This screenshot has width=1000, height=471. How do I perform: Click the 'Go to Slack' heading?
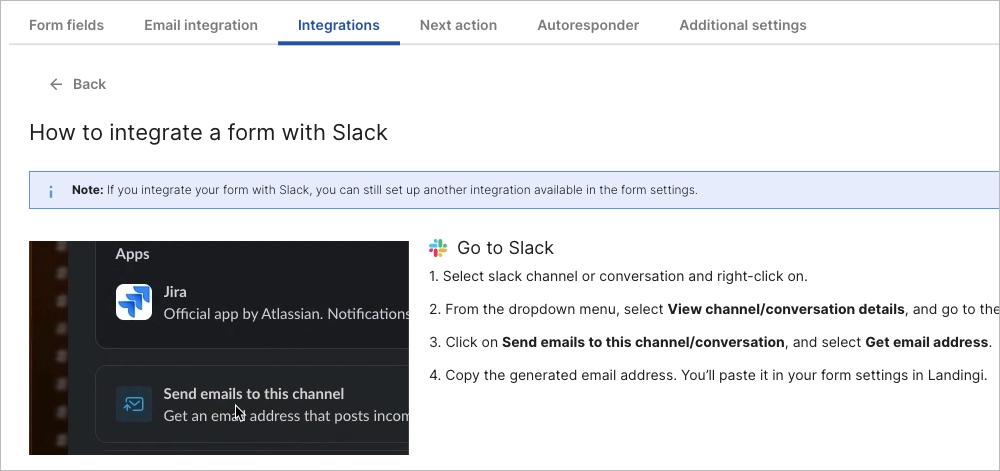(x=505, y=248)
